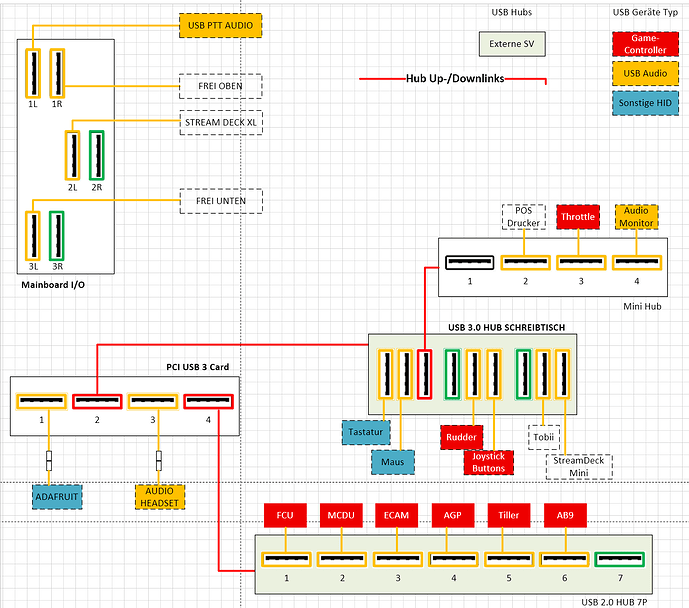689x608 pixels.
Task: Select the USB Audio legend swatch
Action: tap(645, 73)
